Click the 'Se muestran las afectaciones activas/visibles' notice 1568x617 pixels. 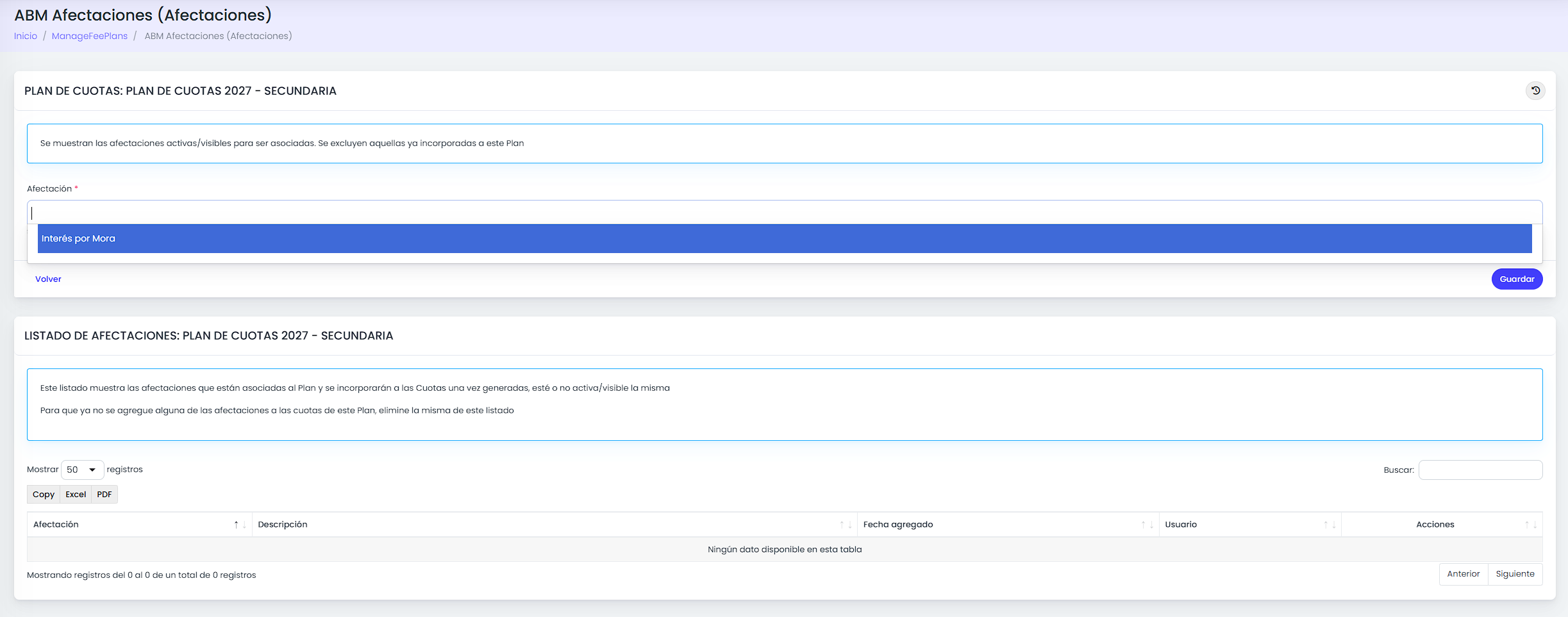click(x=785, y=144)
